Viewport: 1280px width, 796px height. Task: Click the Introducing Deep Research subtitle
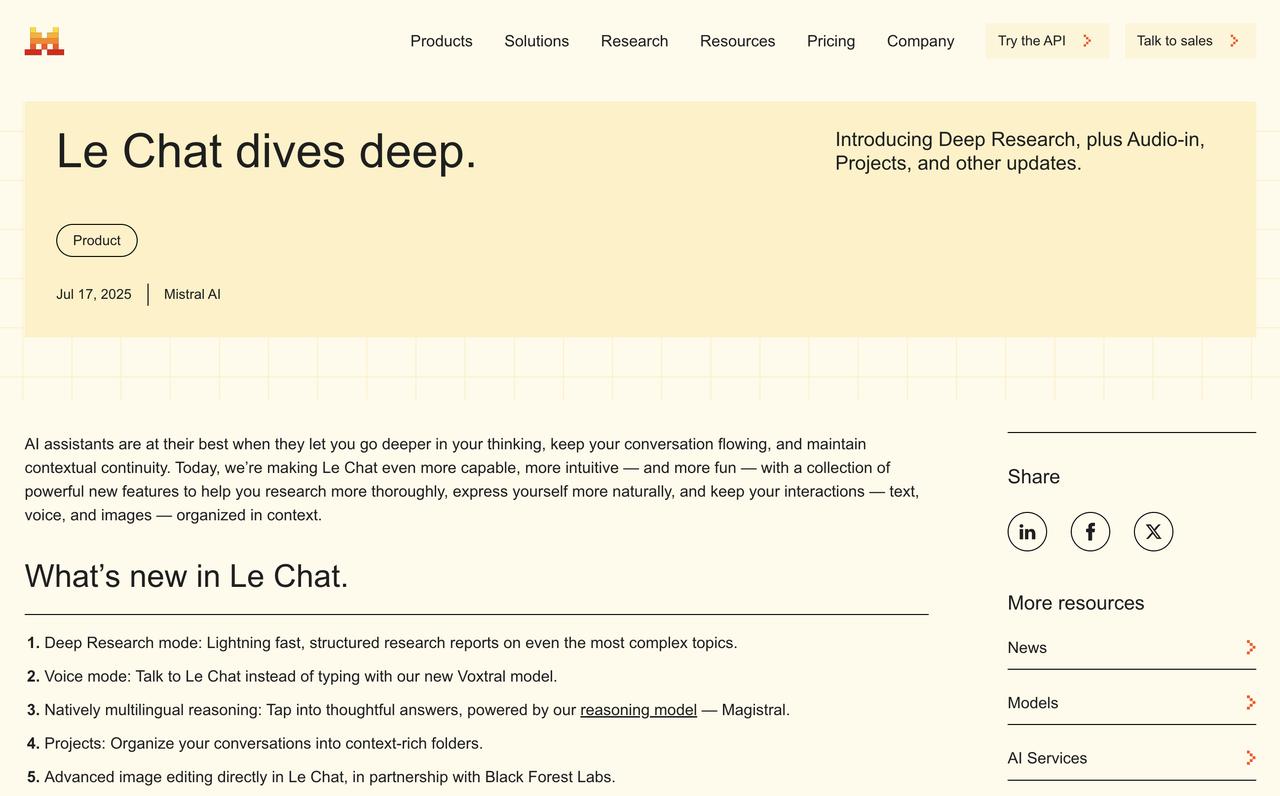tap(1020, 151)
